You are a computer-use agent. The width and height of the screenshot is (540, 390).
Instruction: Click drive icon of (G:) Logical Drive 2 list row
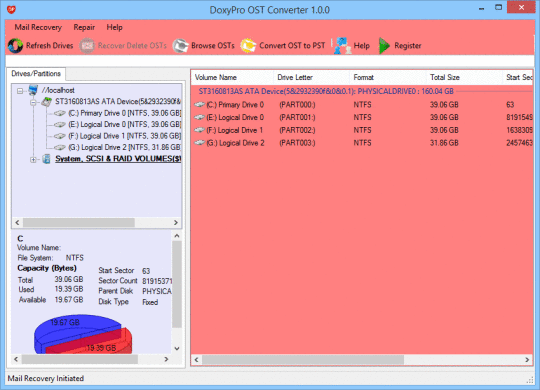(x=199, y=143)
